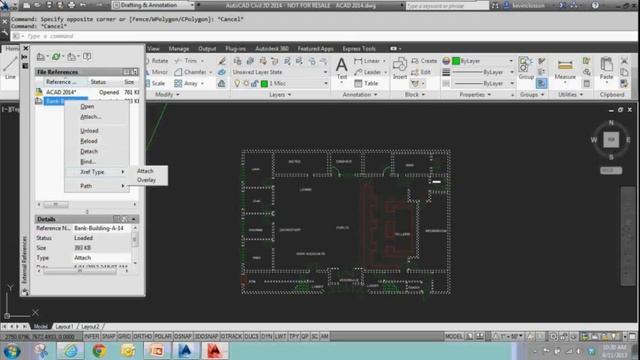Click the ViewCube top face
Image resolution: width=640 pixels, height=360 pixels.
[x=611, y=140]
